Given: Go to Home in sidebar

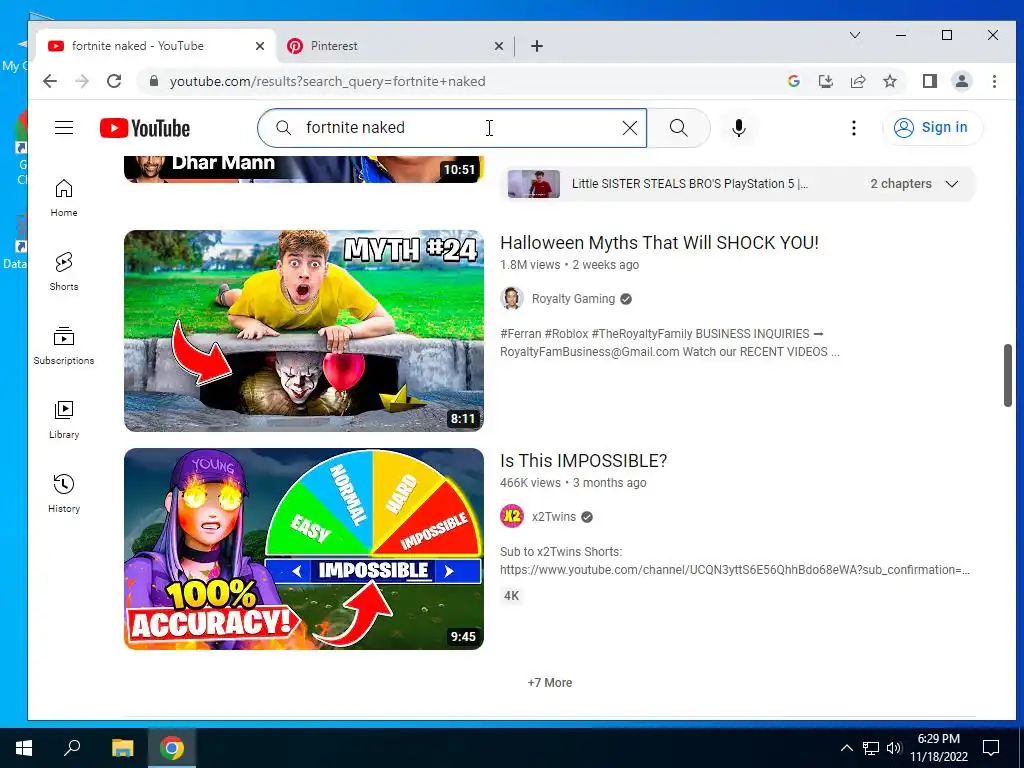Looking at the screenshot, I should [64, 198].
